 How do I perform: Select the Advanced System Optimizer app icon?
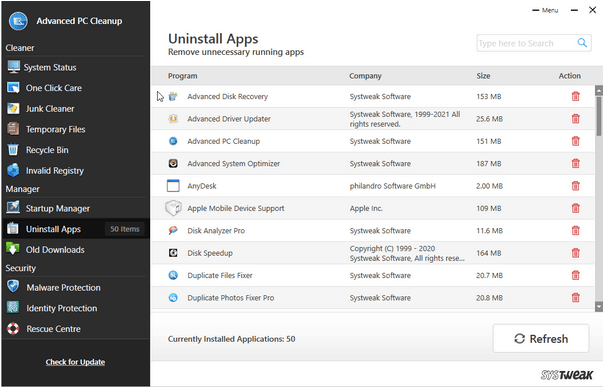[173, 164]
